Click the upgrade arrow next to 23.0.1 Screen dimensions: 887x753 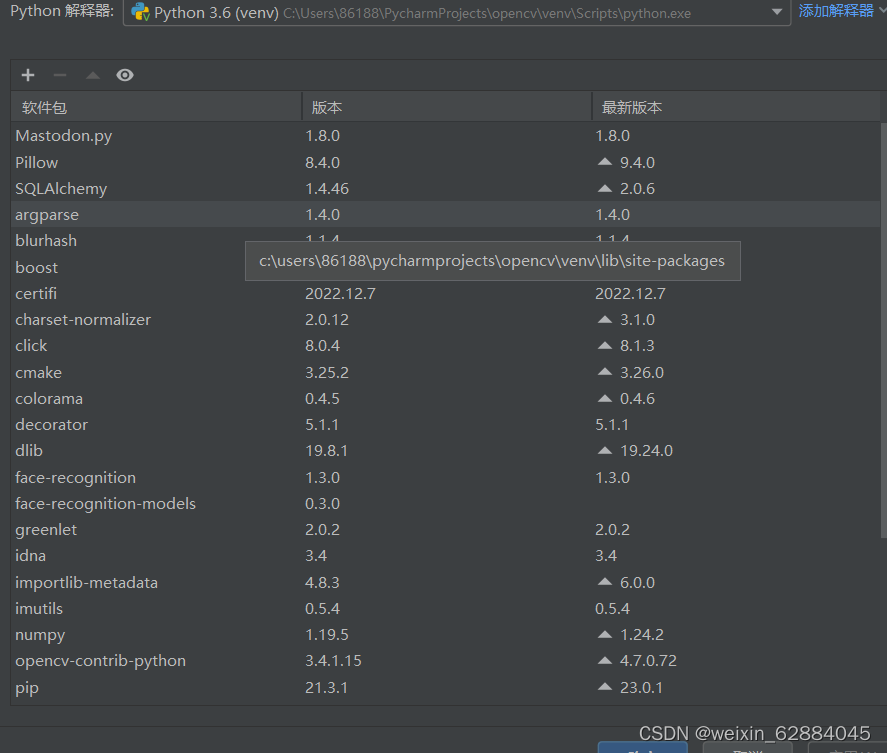pyautogui.click(x=605, y=687)
